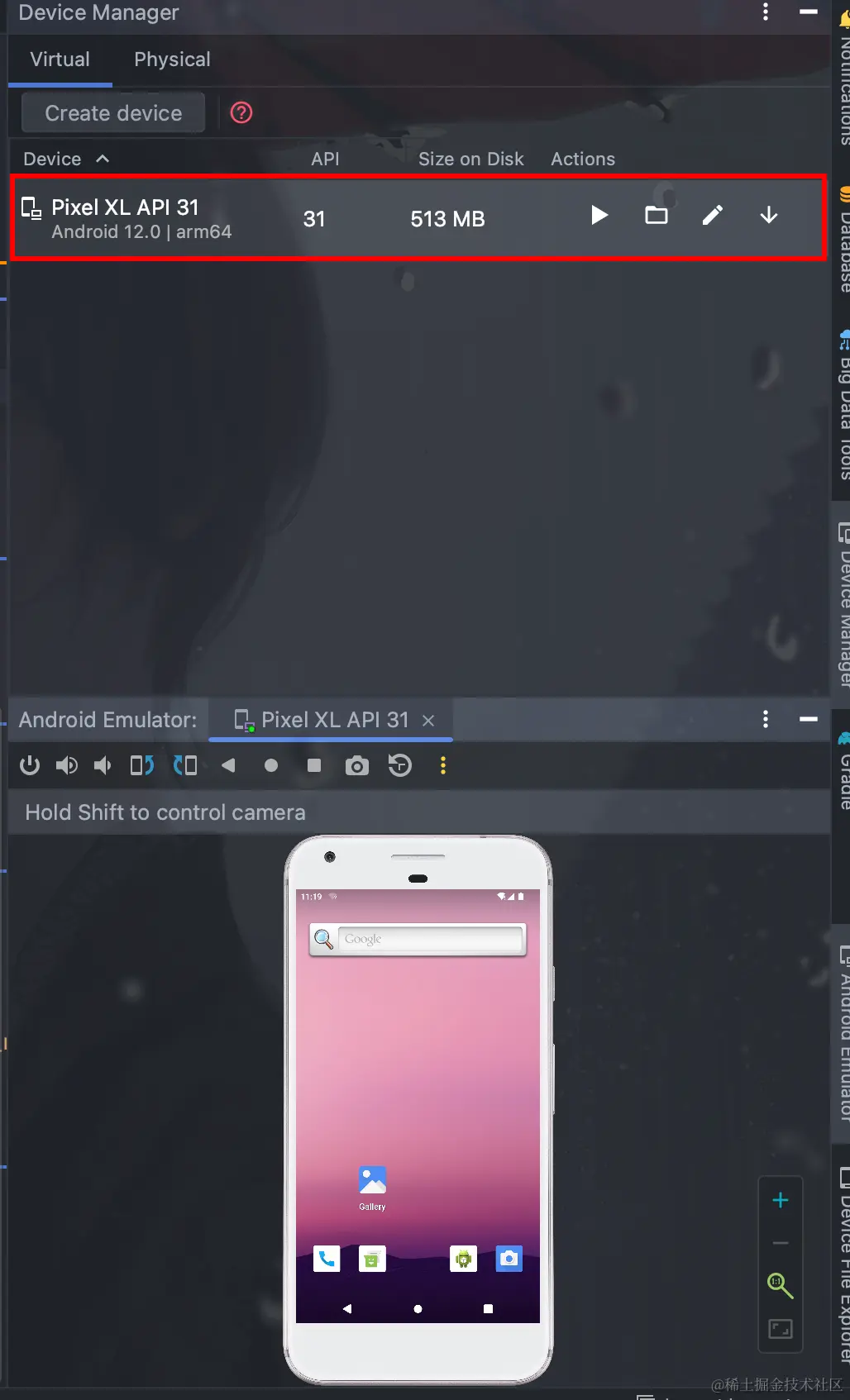This screenshot has height=1400, width=850.
Task: Open Device Manager options menu
Action: (766, 12)
